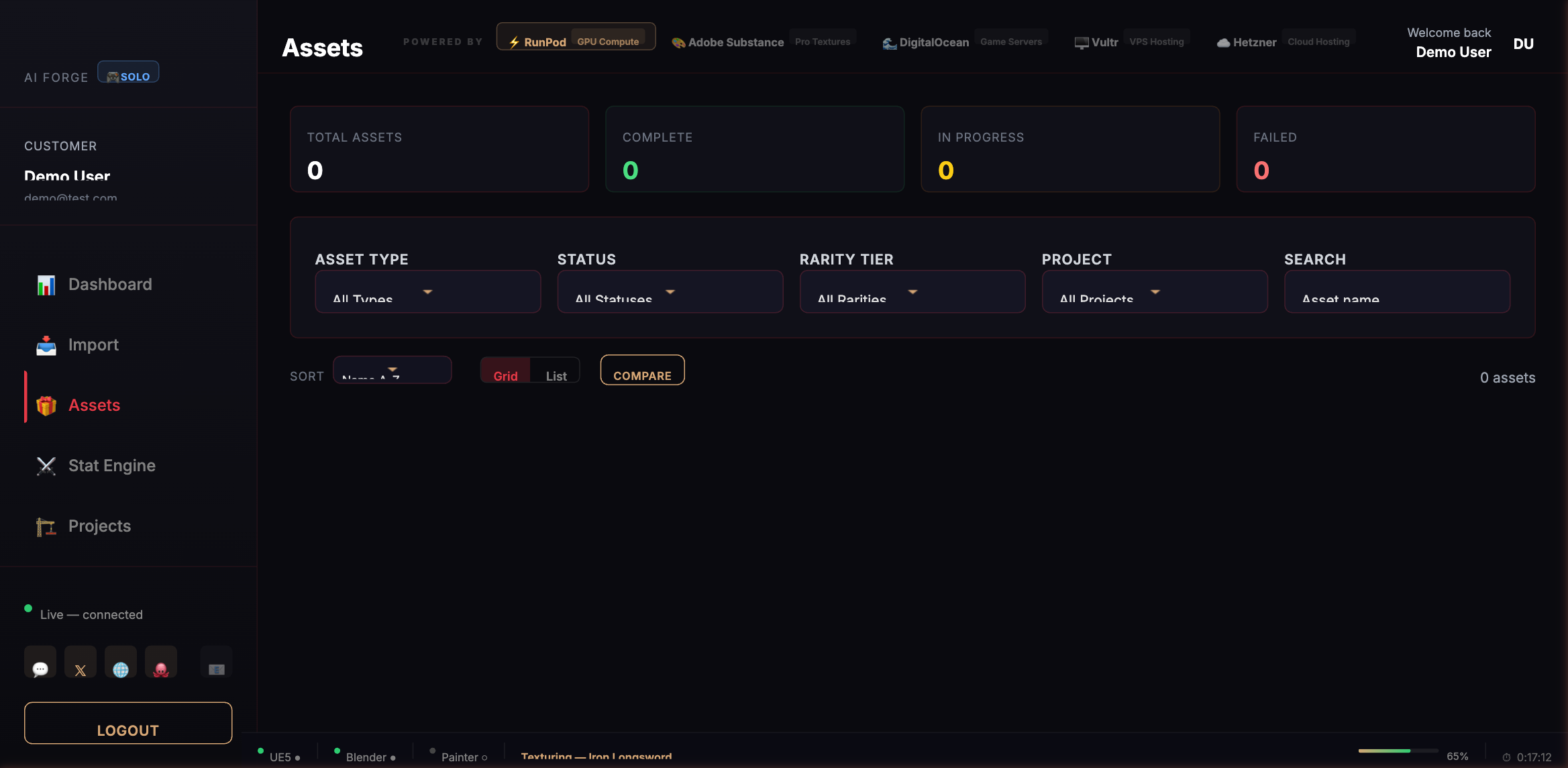Click the RunPod GPU Compute sponsor link
Viewport: 1568px width, 768px height.
576,38
